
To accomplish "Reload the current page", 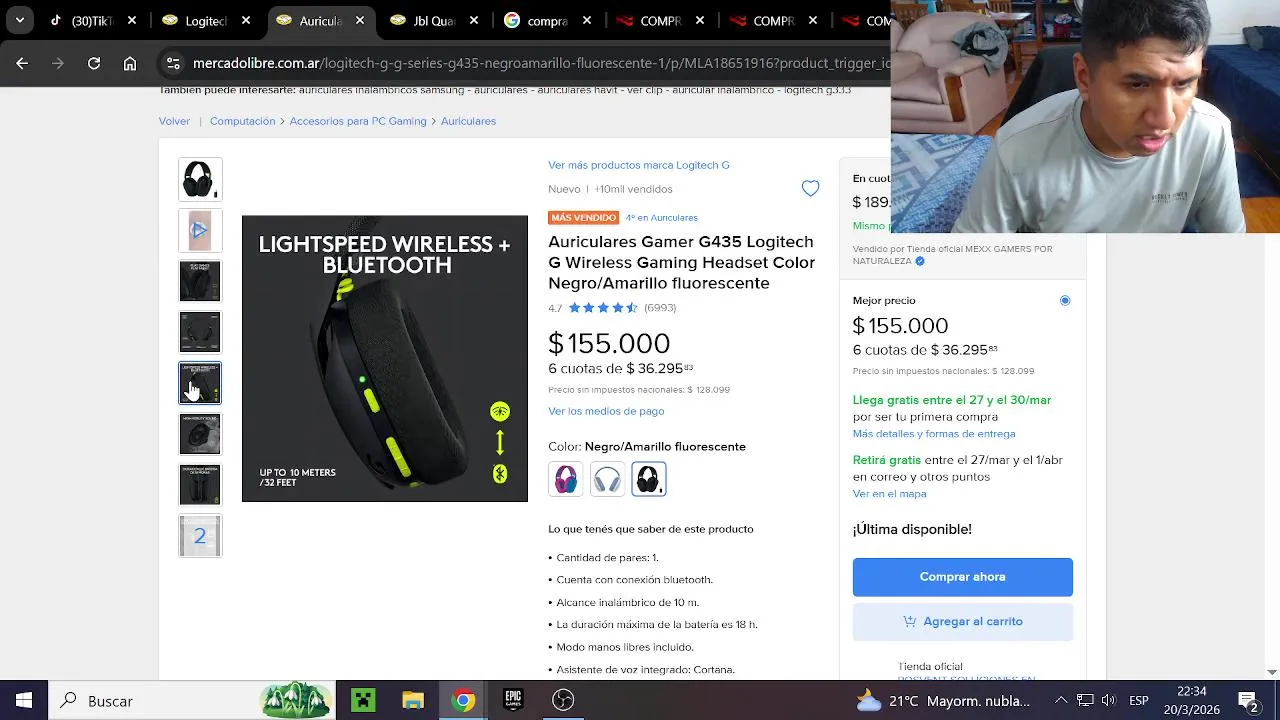I will [x=94, y=63].
